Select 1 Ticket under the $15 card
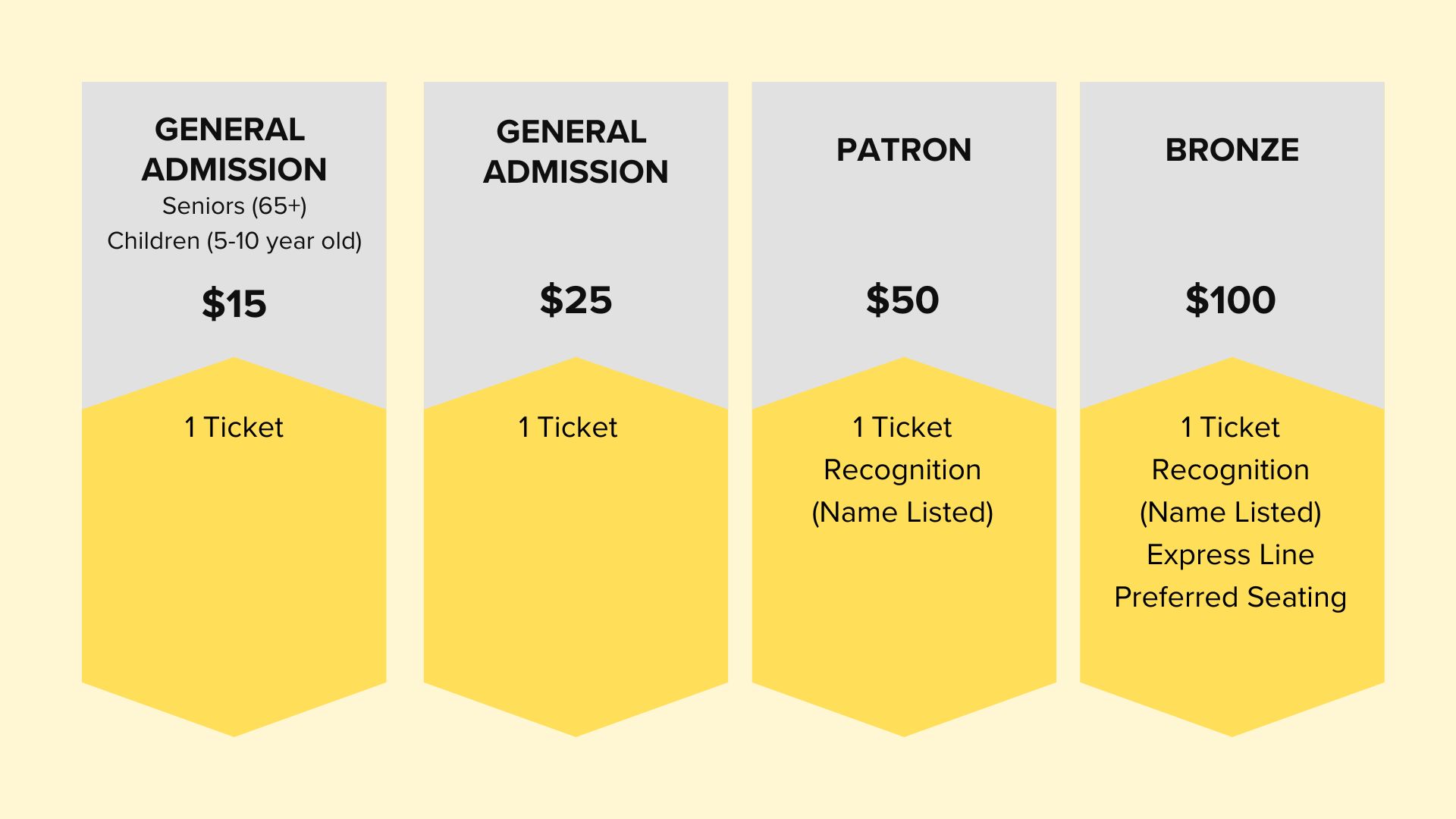This screenshot has width=1456, height=819. [x=234, y=427]
